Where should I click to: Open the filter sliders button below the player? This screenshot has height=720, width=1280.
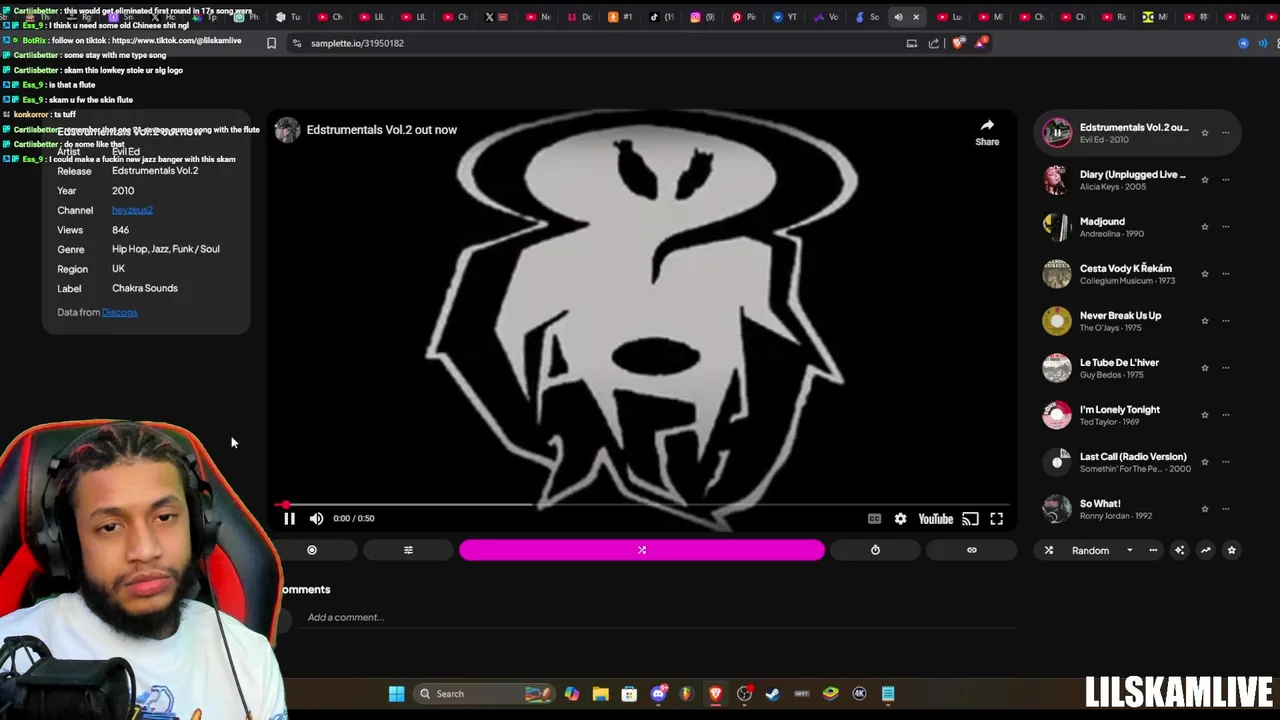(x=408, y=550)
